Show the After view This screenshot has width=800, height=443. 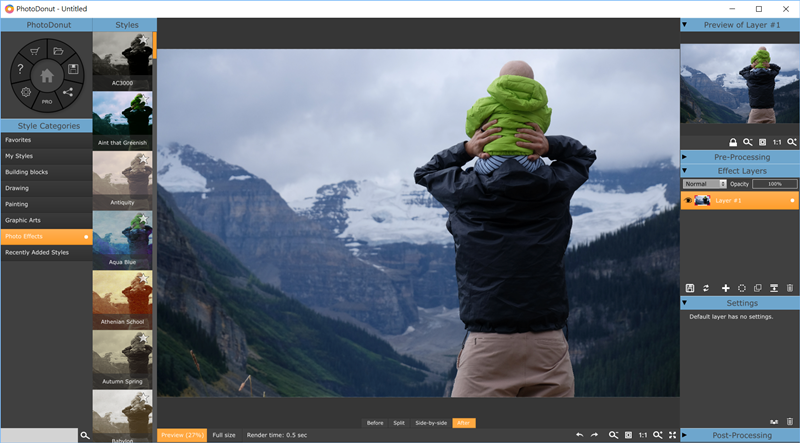464,423
